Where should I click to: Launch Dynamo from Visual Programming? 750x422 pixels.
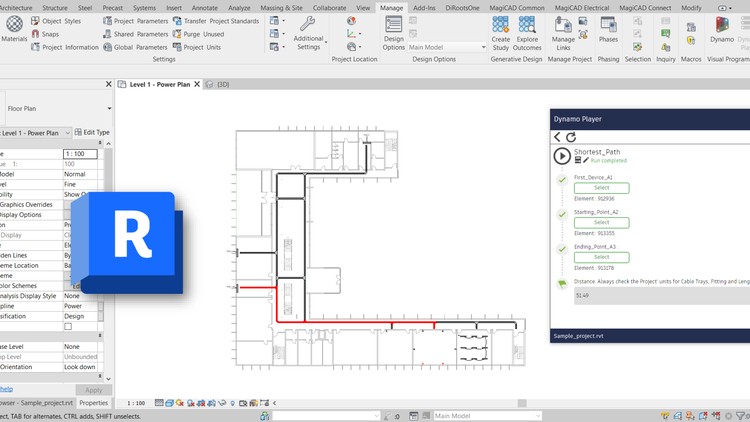722,29
